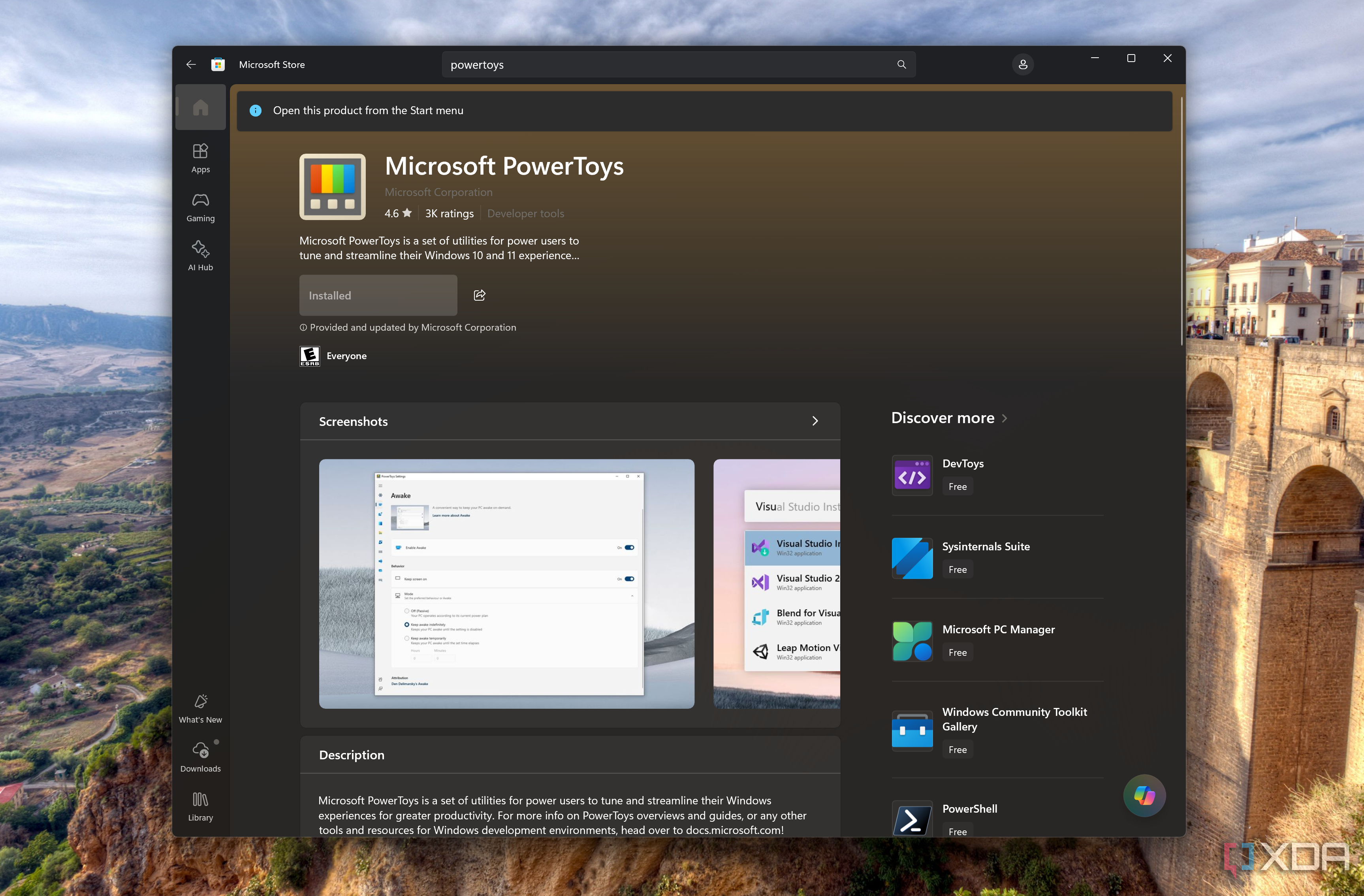View your Downloads

200,757
